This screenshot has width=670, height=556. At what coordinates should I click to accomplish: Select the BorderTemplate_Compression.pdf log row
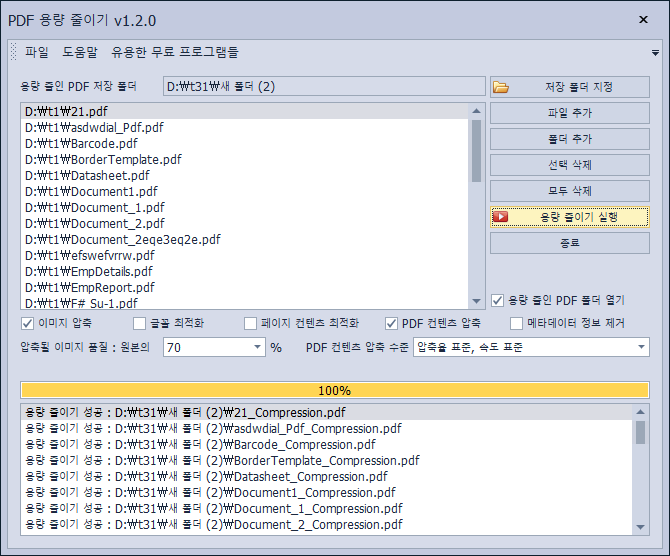(327, 461)
